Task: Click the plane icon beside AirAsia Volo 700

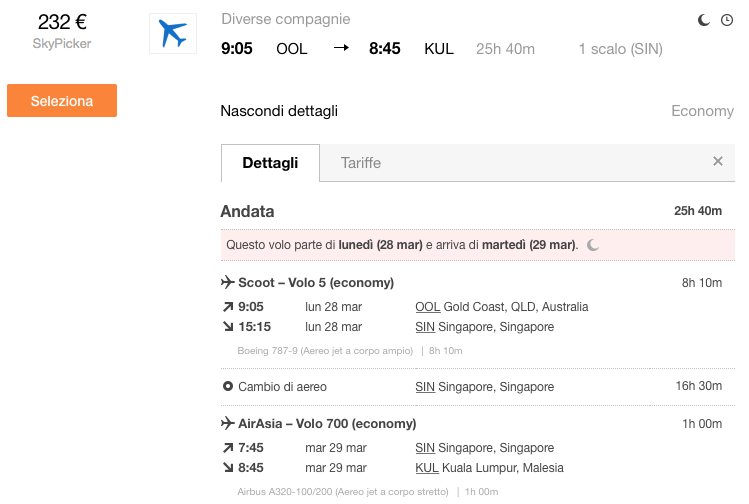Action: [227, 423]
